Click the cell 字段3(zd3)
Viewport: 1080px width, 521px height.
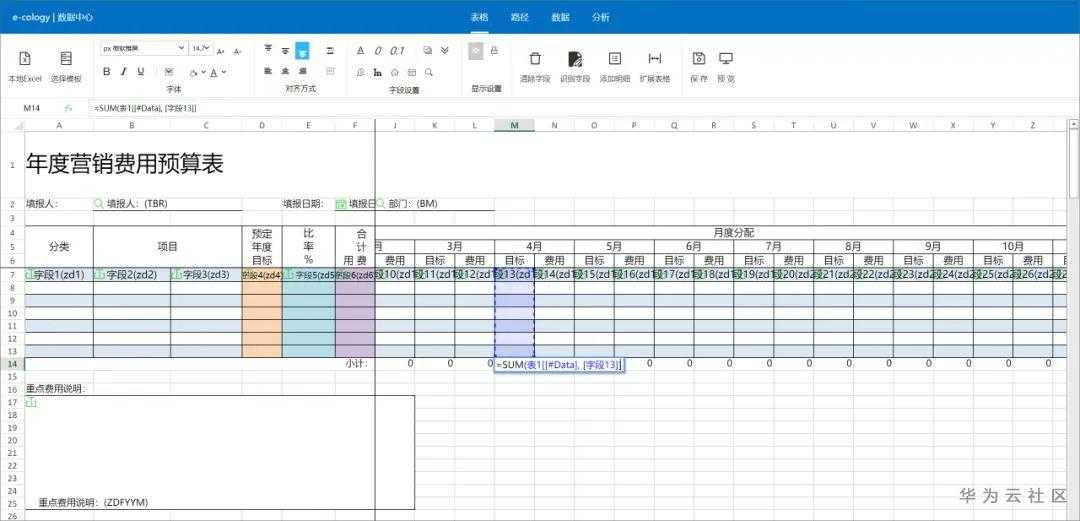coord(206,274)
